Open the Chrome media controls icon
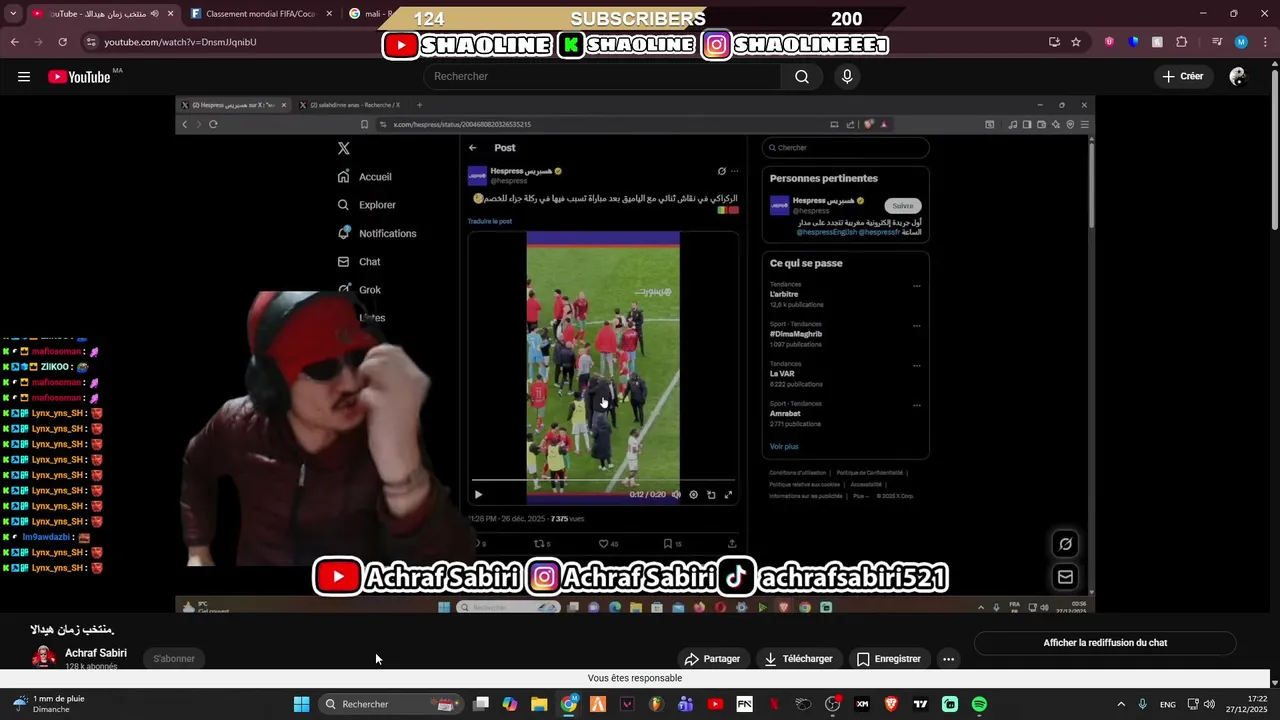Image resolution: width=1280 pixels, height=720 pixels. (x=1217, y=42)
